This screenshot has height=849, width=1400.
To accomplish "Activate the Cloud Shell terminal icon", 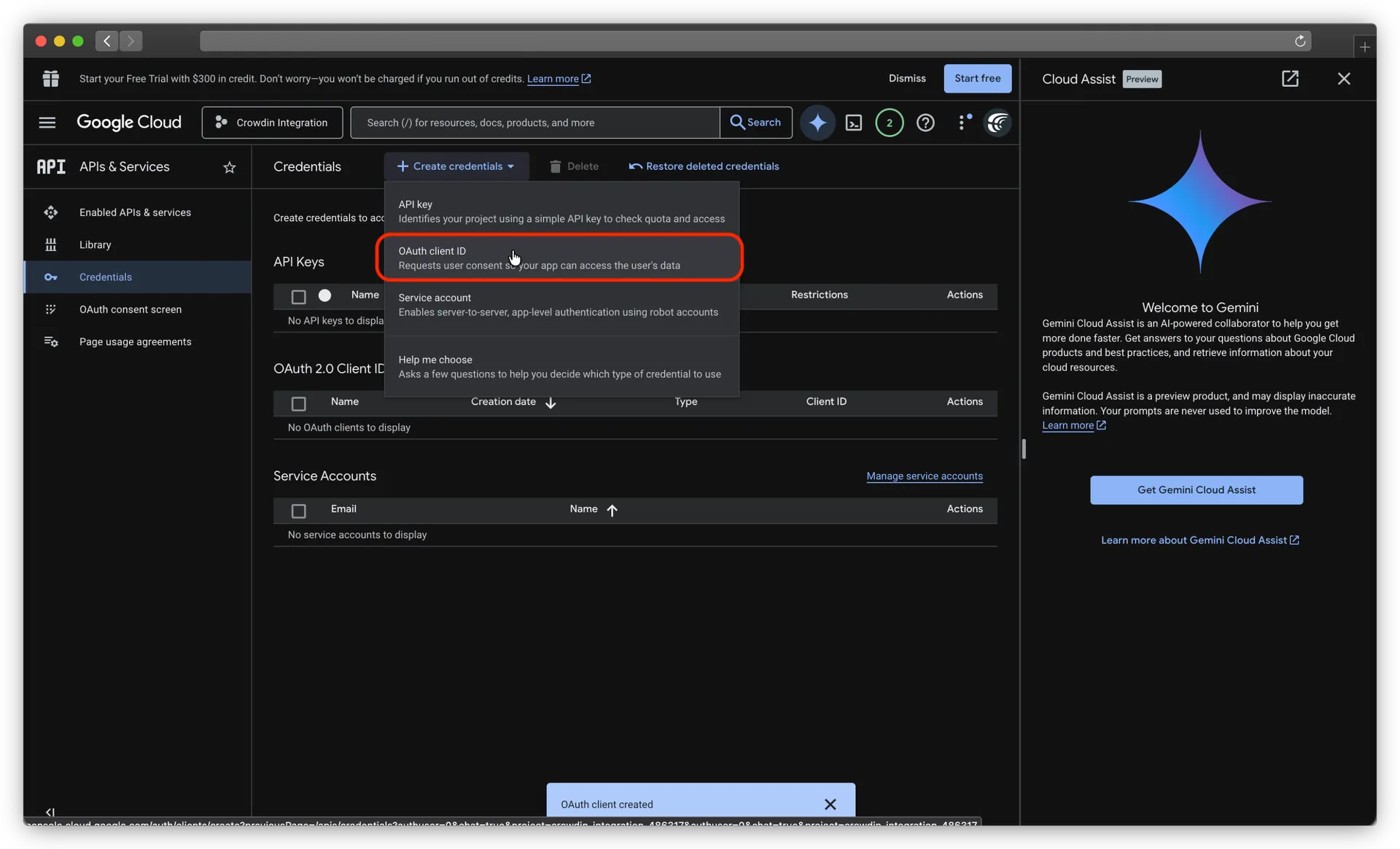I will (x=854, y=123).
